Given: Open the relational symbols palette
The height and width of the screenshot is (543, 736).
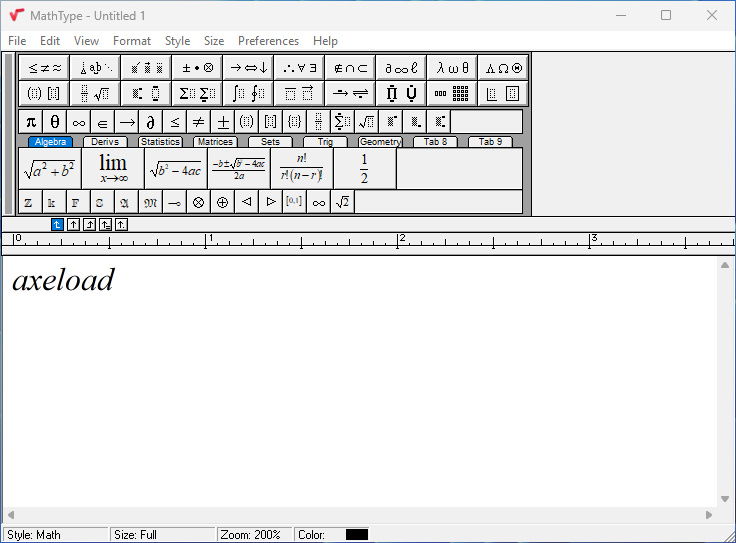Looking at the screenshot, I should (x=44, y=68).
